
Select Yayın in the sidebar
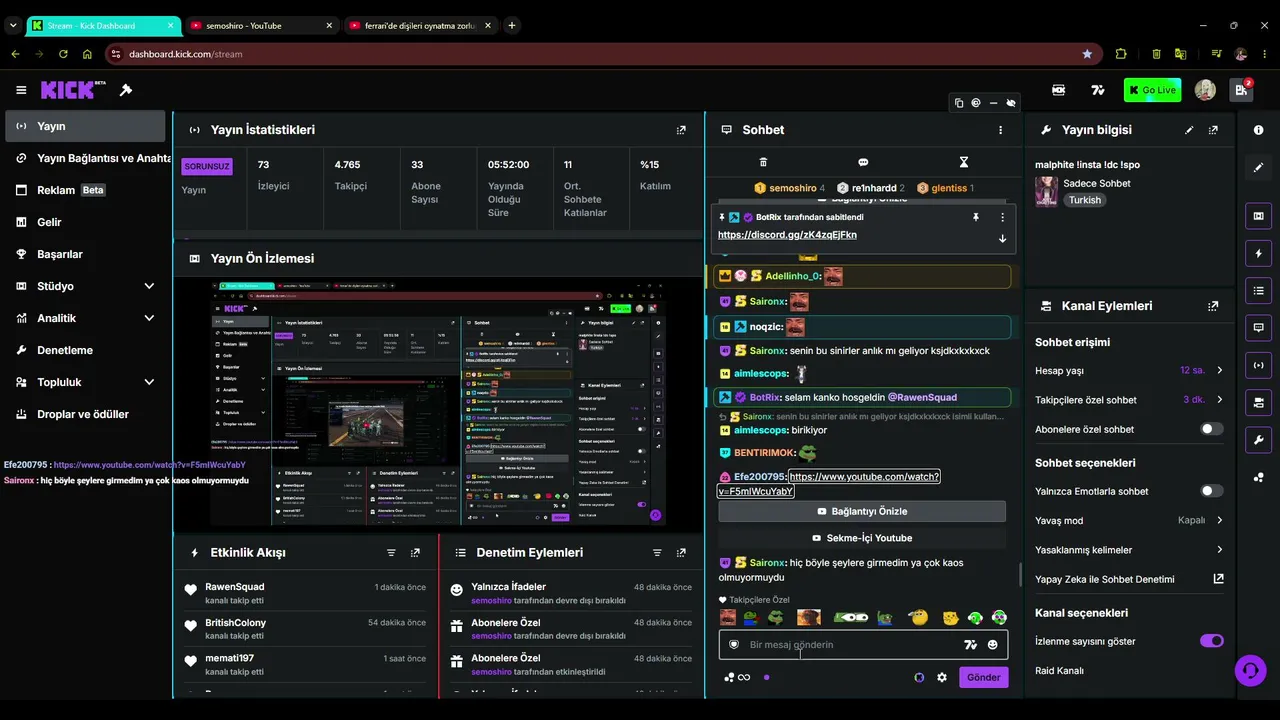(x=85, y=126)
